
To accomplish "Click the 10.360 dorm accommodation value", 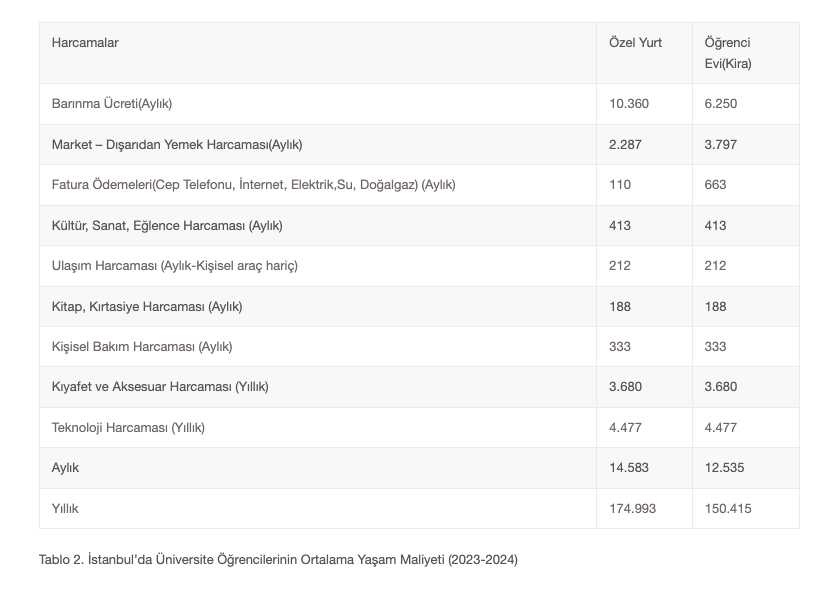I will pyautogui.click(x=629, y=104).
